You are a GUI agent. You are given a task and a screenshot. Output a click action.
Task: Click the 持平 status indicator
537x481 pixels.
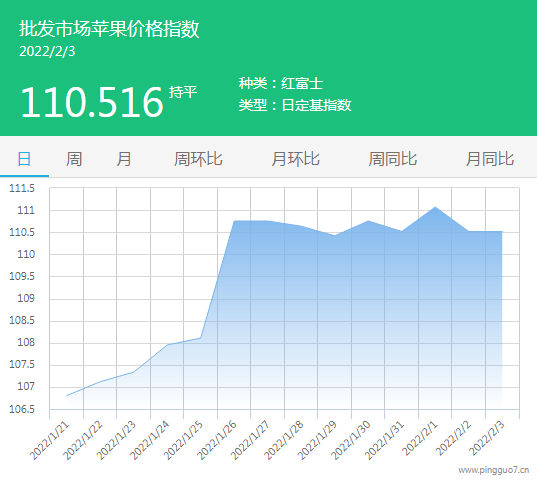pyautogui.click(x=183, y=92)
